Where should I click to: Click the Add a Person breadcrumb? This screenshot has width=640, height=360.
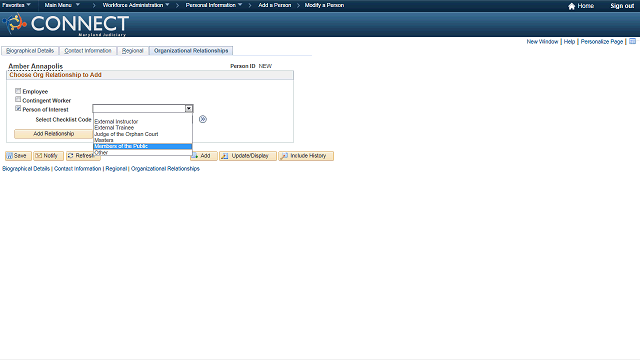coord(275,5)
